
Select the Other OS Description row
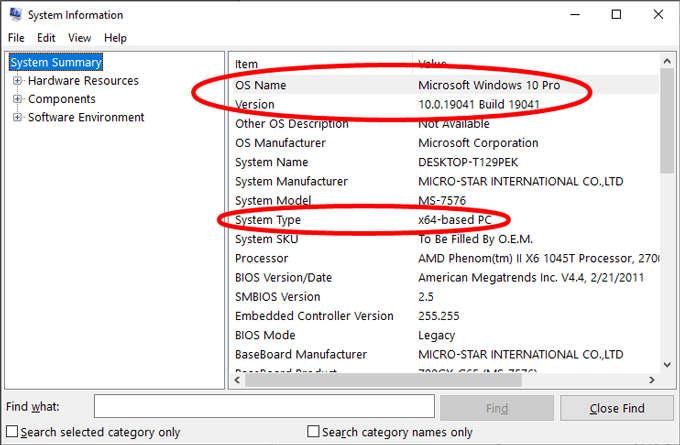pos(446,124)
